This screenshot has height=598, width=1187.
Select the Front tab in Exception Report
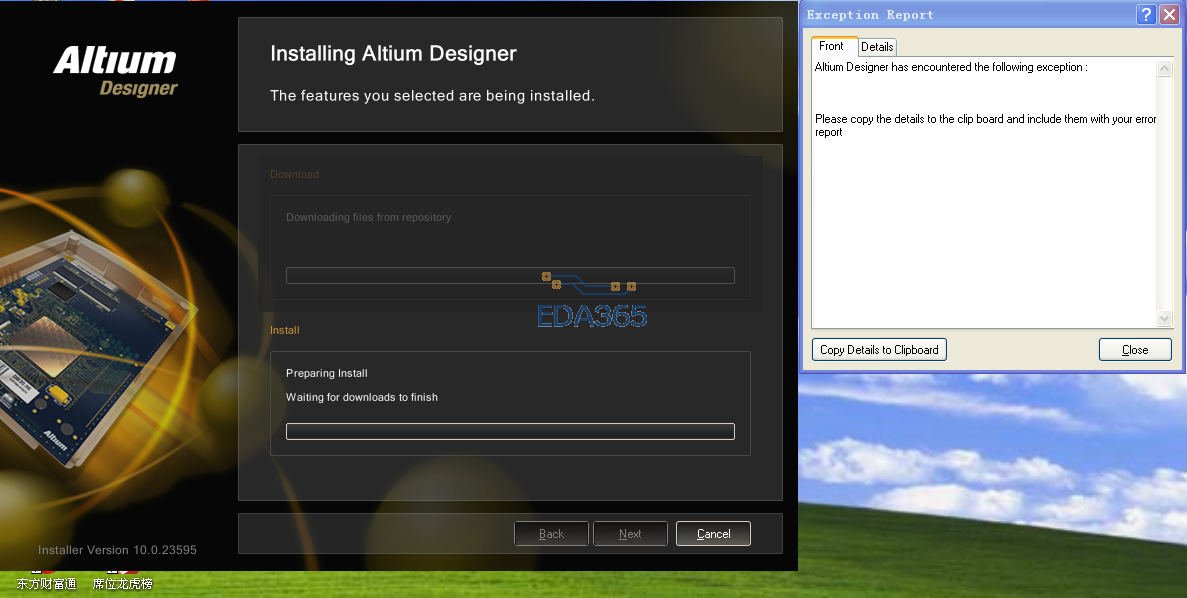pyautogui.click(x=832, y=46)
